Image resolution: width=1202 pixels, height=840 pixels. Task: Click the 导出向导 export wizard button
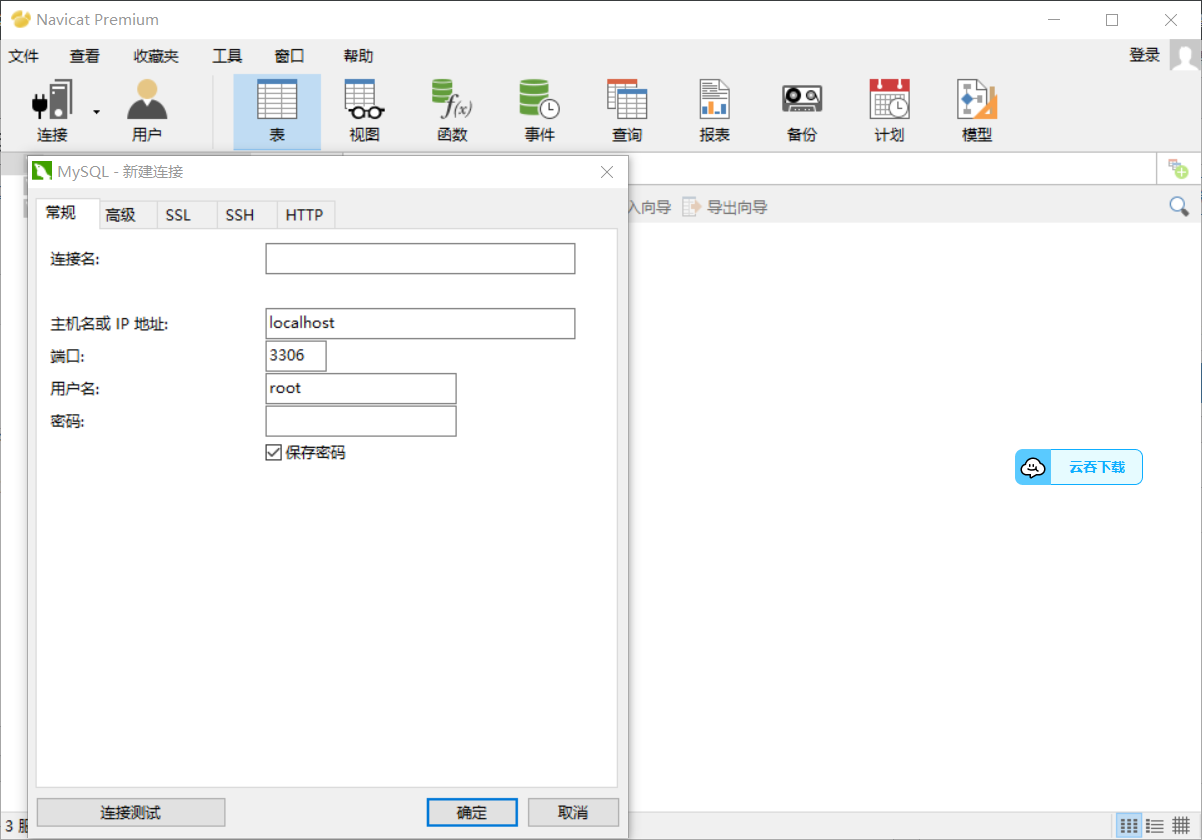tap(725, 207)
